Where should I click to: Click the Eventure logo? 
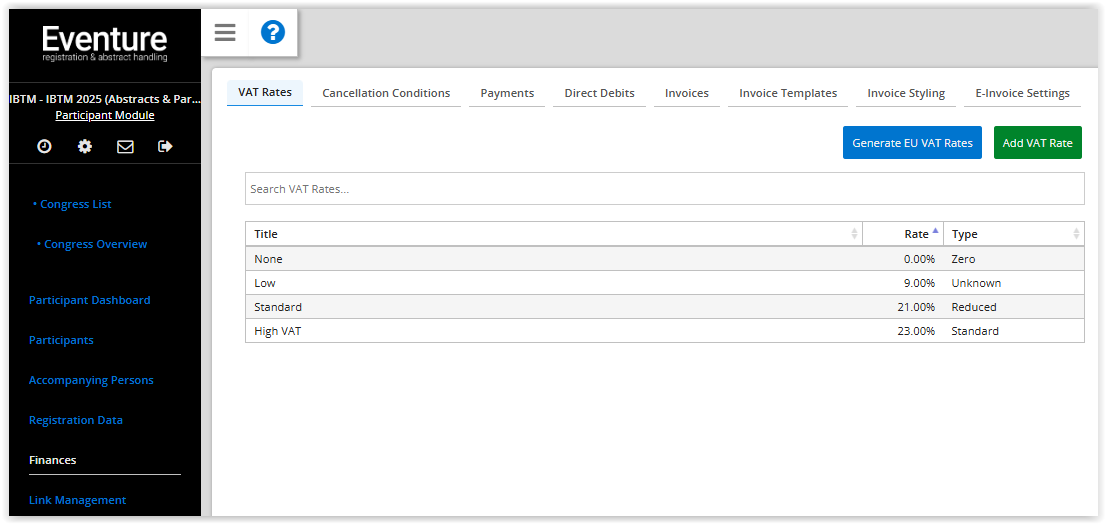105,43
